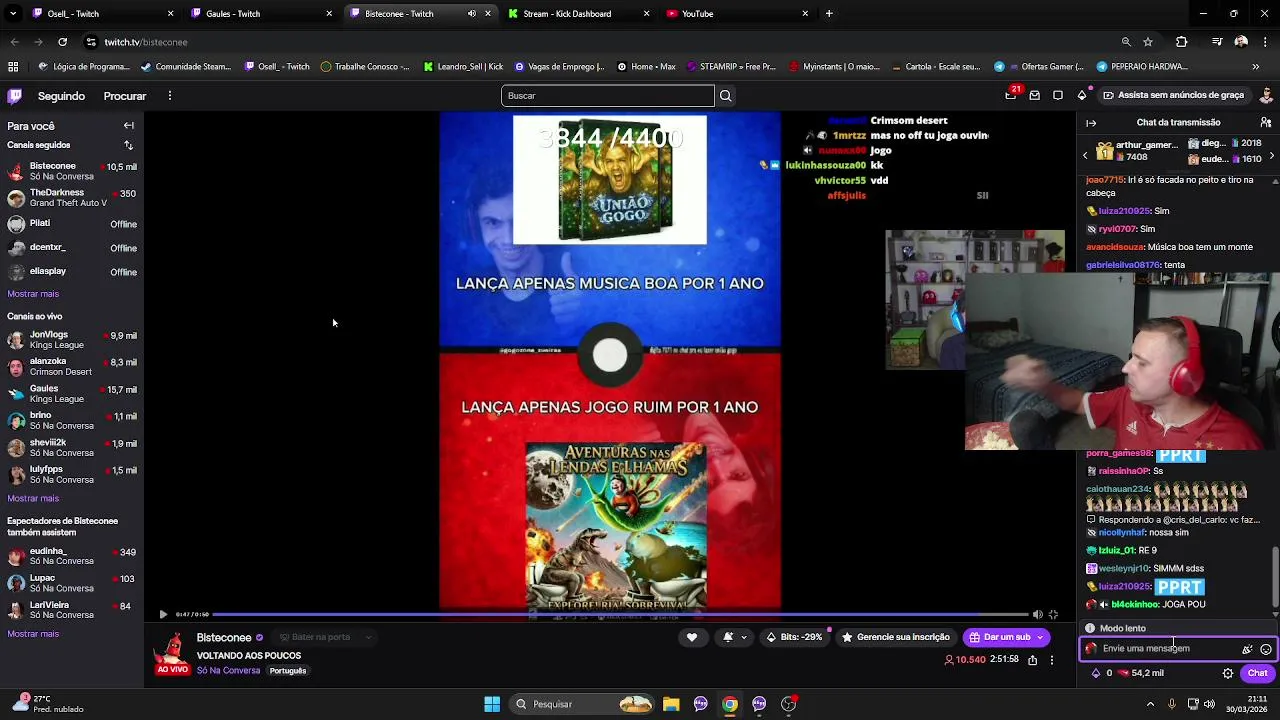The image size is (1280, 720).
Task: Click the Bisteconee channel avatar AO VIVO
Action: click(172, 654)
